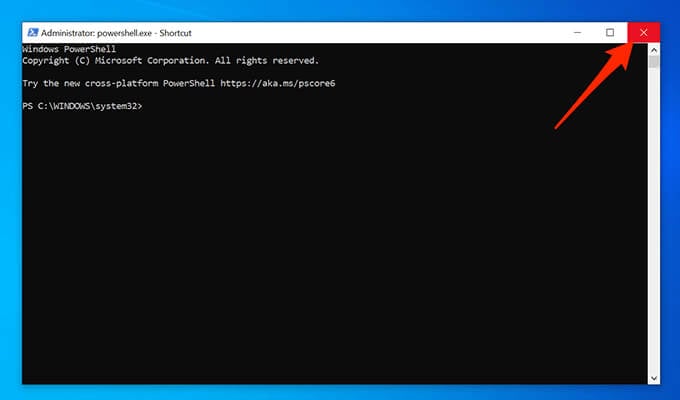Click the Microsoft Corporation copyright line
This screenshot has height=400, width=680.
170,61
